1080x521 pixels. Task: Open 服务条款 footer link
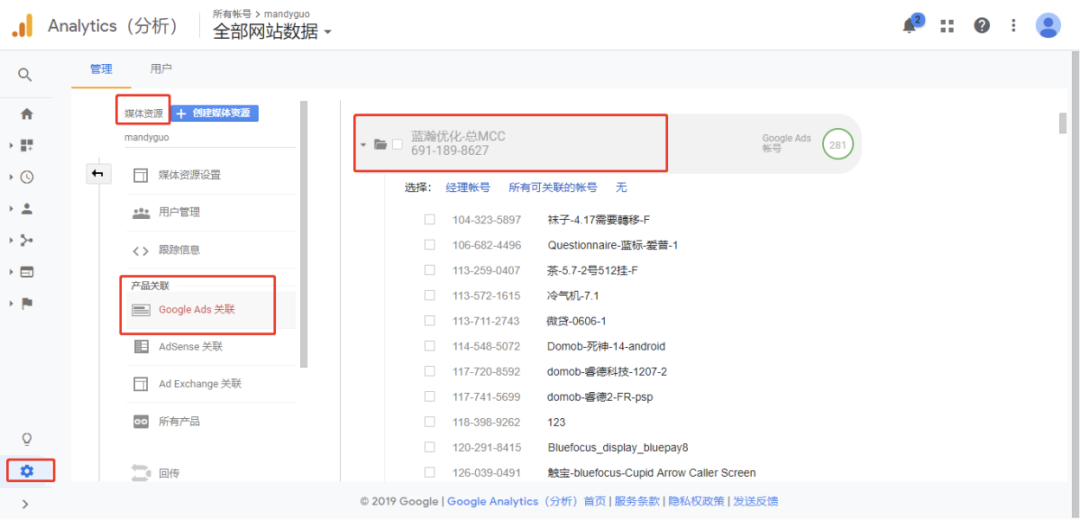tap(636, 502)
